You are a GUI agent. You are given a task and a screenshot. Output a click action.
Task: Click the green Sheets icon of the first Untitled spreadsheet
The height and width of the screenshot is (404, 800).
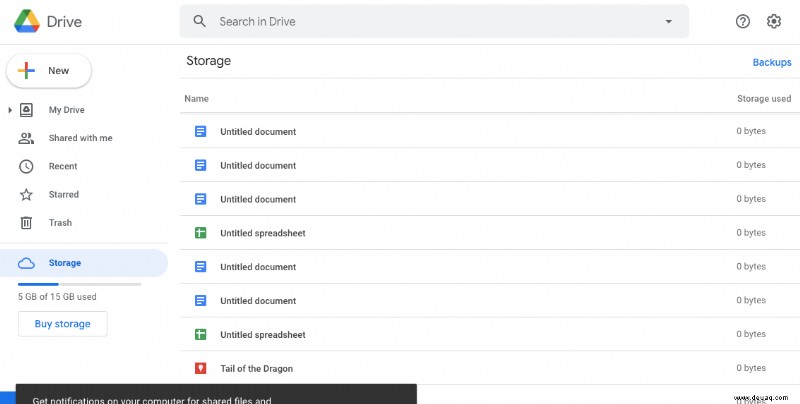201,233
